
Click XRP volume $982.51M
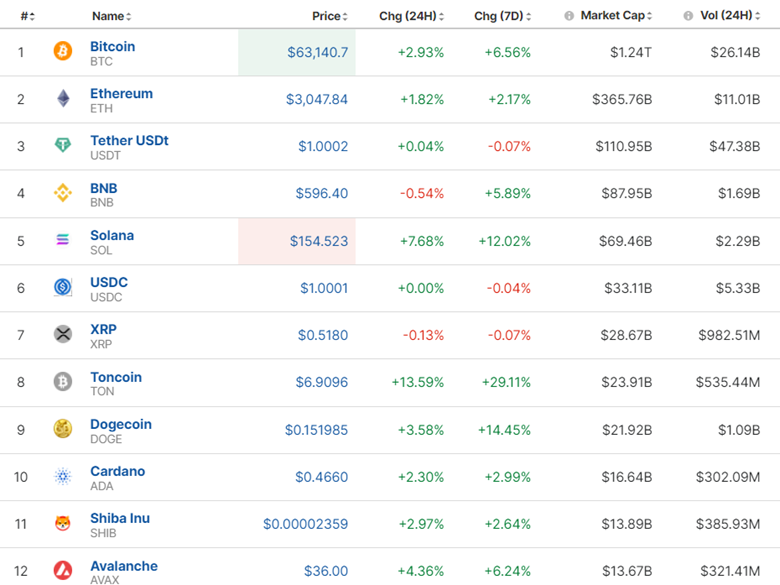tap(729, 335)
